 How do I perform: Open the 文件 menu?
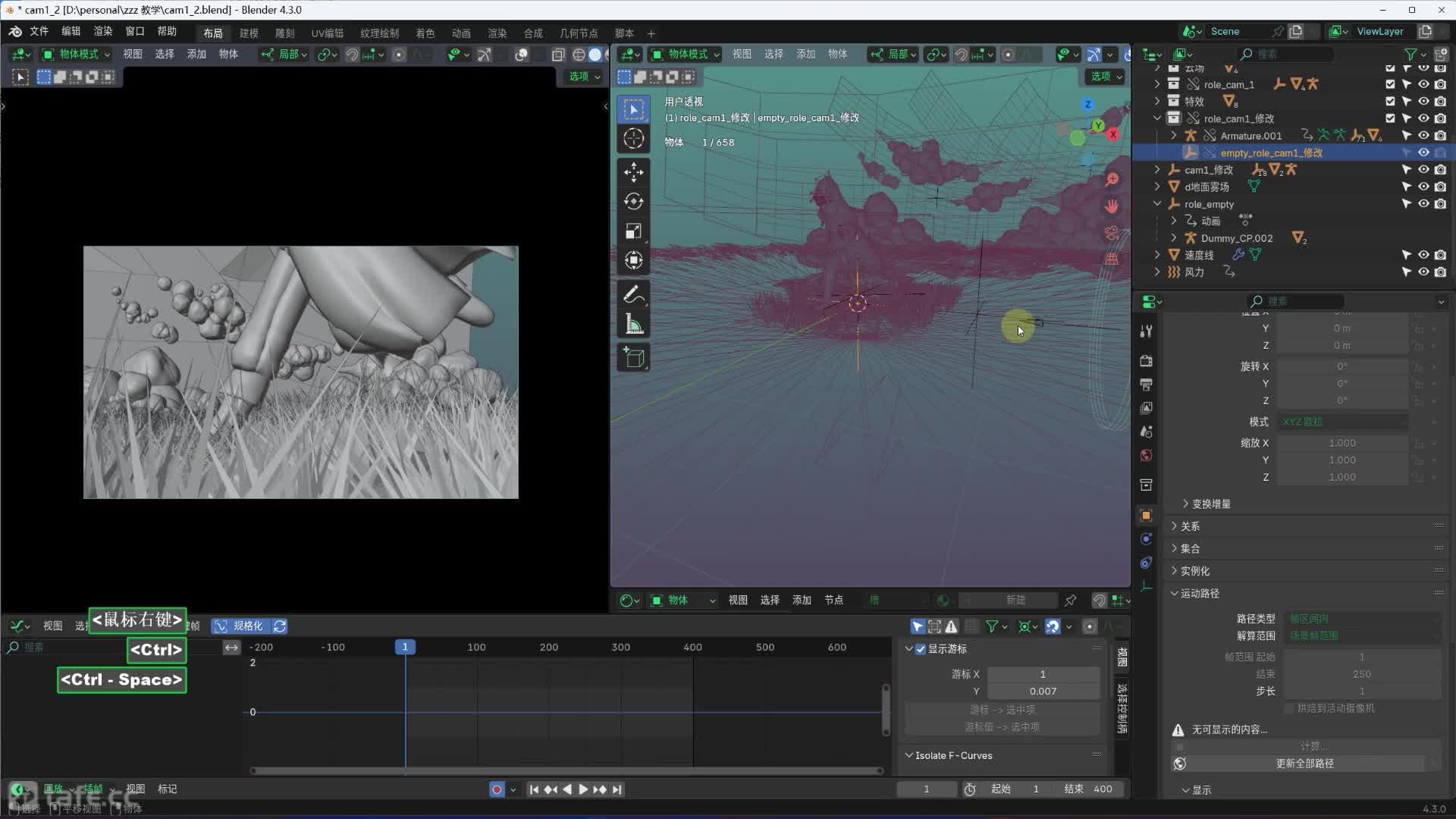tap(39, 31)
